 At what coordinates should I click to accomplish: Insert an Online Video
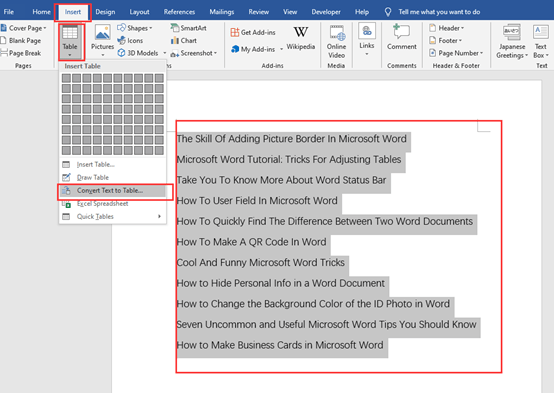click(336, 41)
